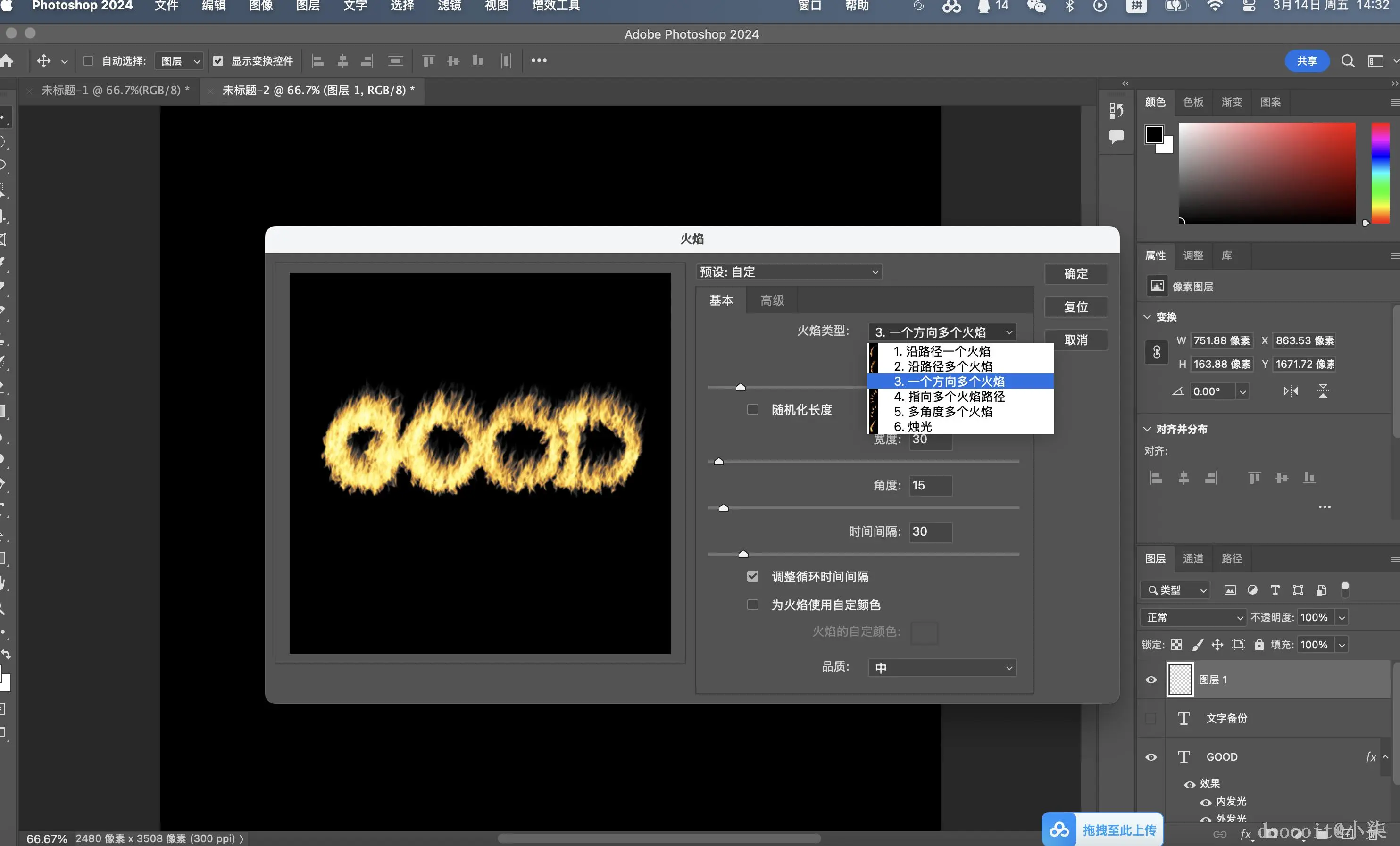Click the align left edges icon
The width and height of the screenshot is (1400, 846).
(x=318, y=61)
